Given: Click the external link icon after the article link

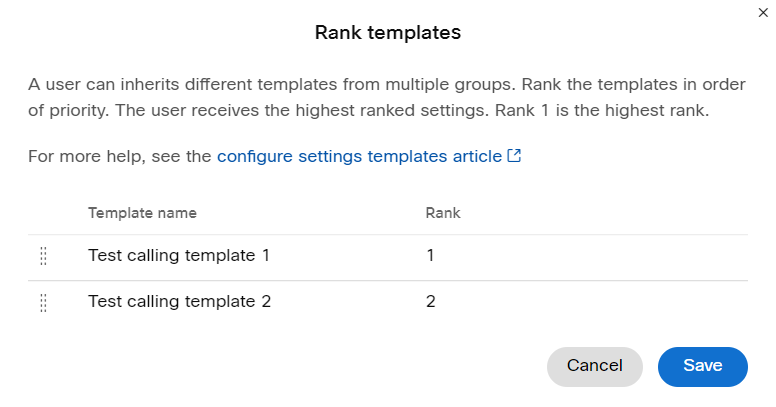Looking at the screenshot, I should click(514, 155).
